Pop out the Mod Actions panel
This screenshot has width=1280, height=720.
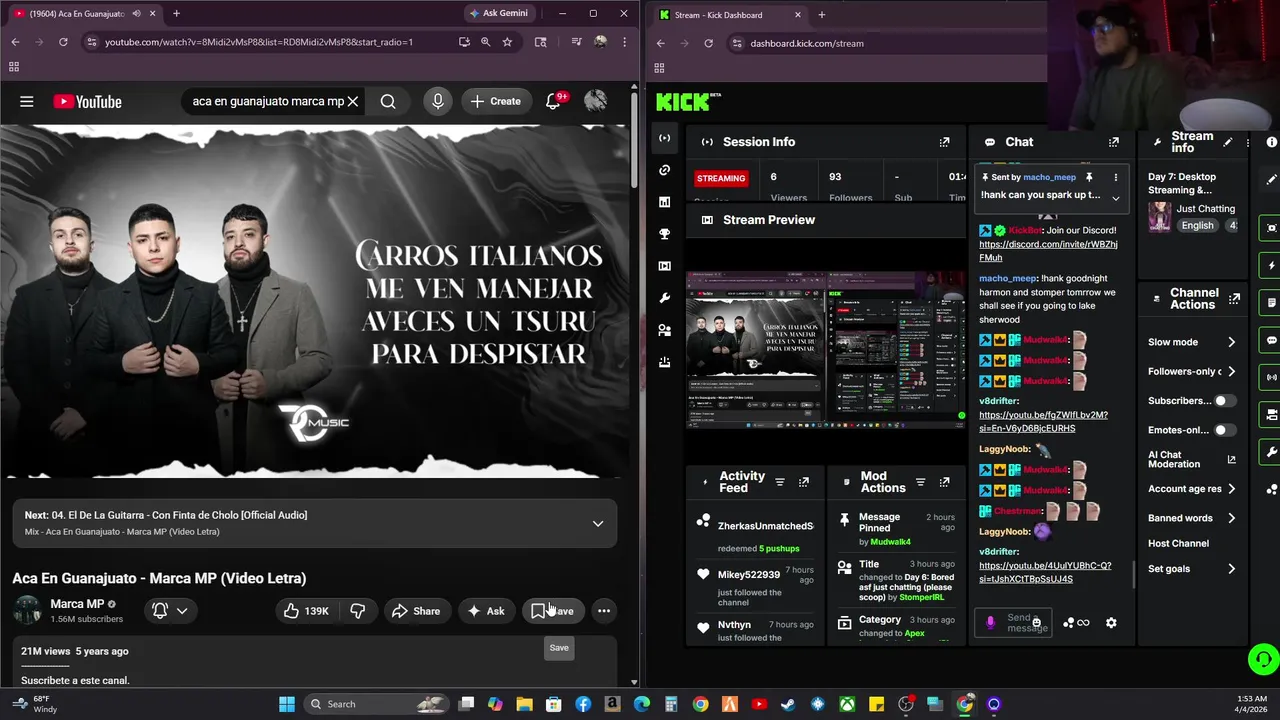click(x=944, y=482)
